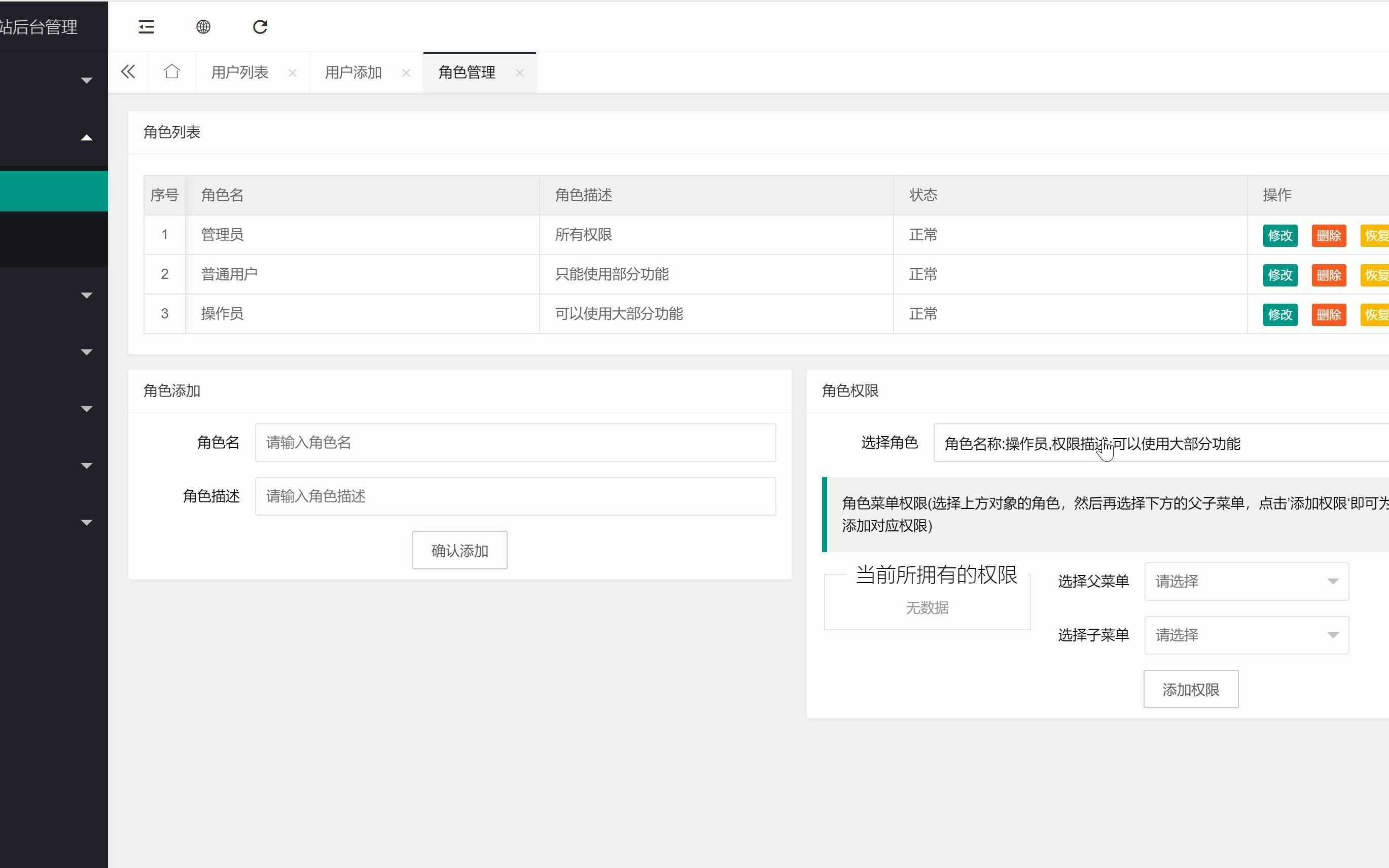Click 删除 for the 管理员 role
1389x868 pixels.
1329,235
